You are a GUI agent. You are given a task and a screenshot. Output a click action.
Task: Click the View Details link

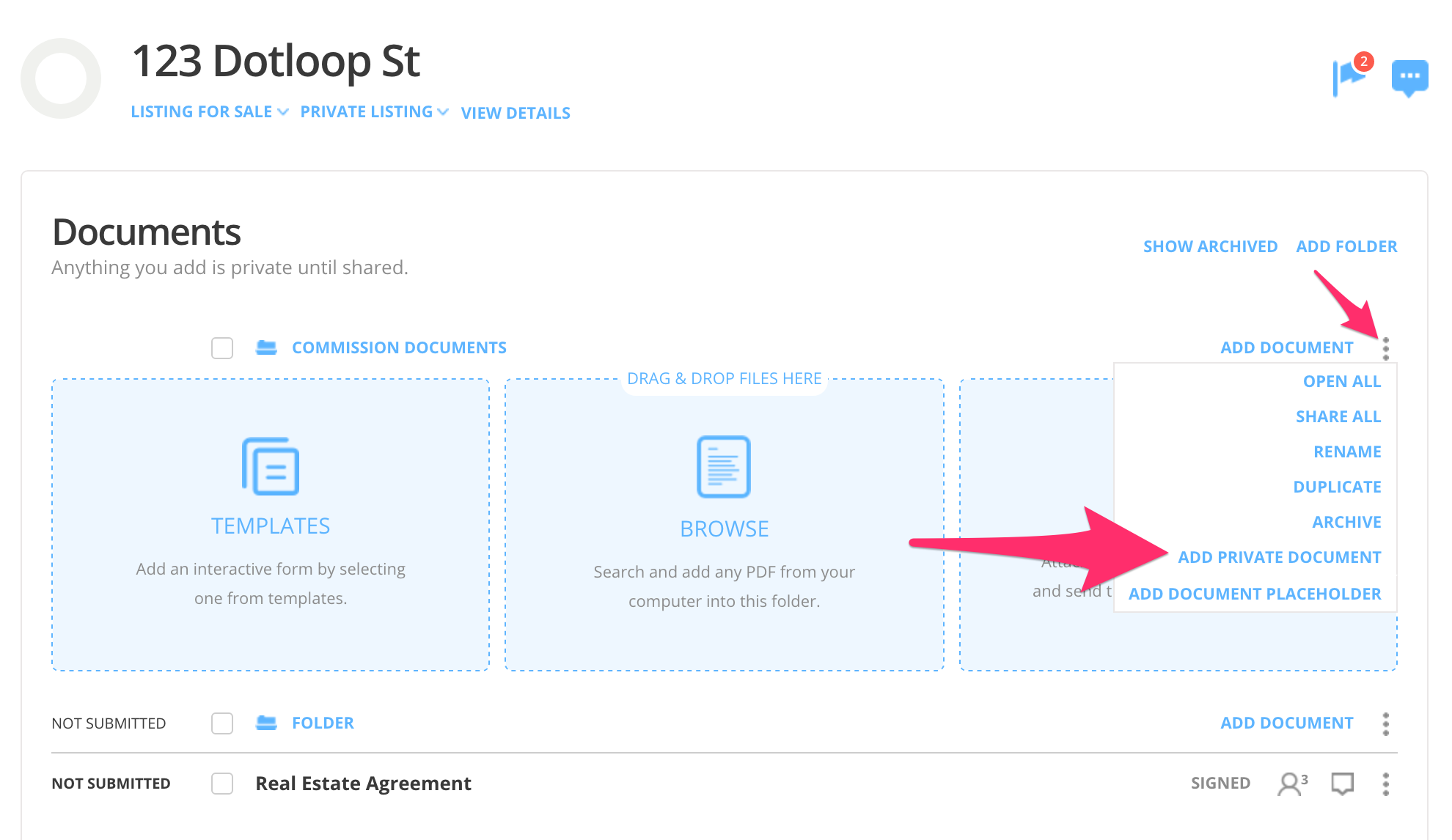coord(516,113)
